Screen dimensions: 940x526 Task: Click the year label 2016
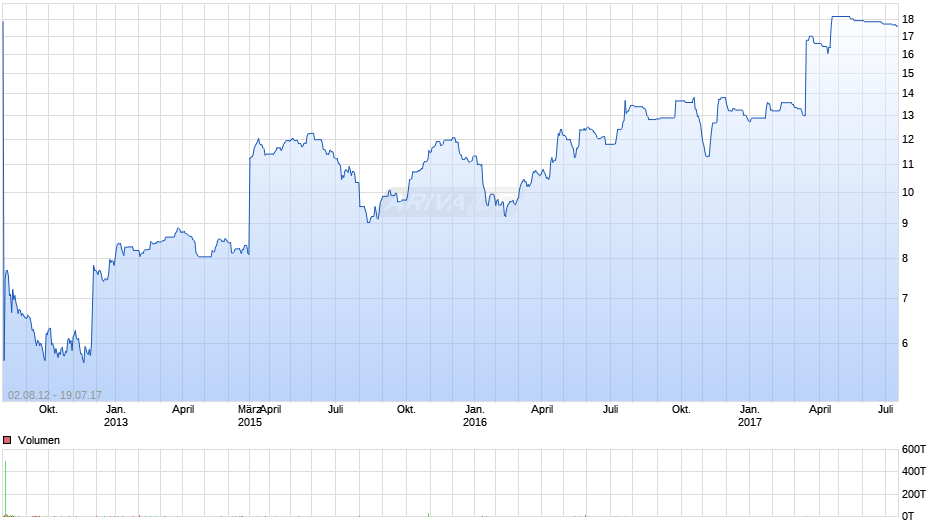[475, 422]
